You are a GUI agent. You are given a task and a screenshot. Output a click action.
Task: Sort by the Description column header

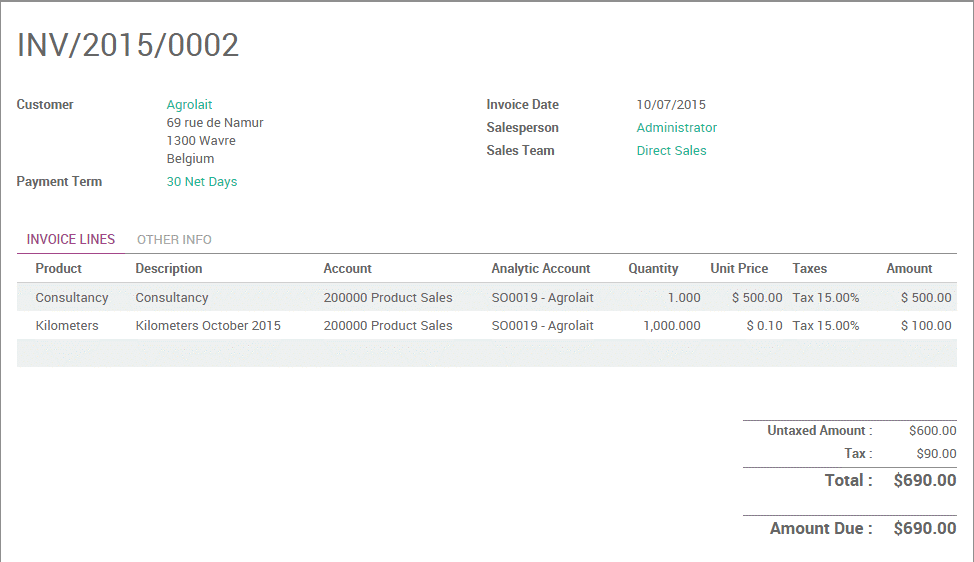pyautogui.click(x=169, y=269)
